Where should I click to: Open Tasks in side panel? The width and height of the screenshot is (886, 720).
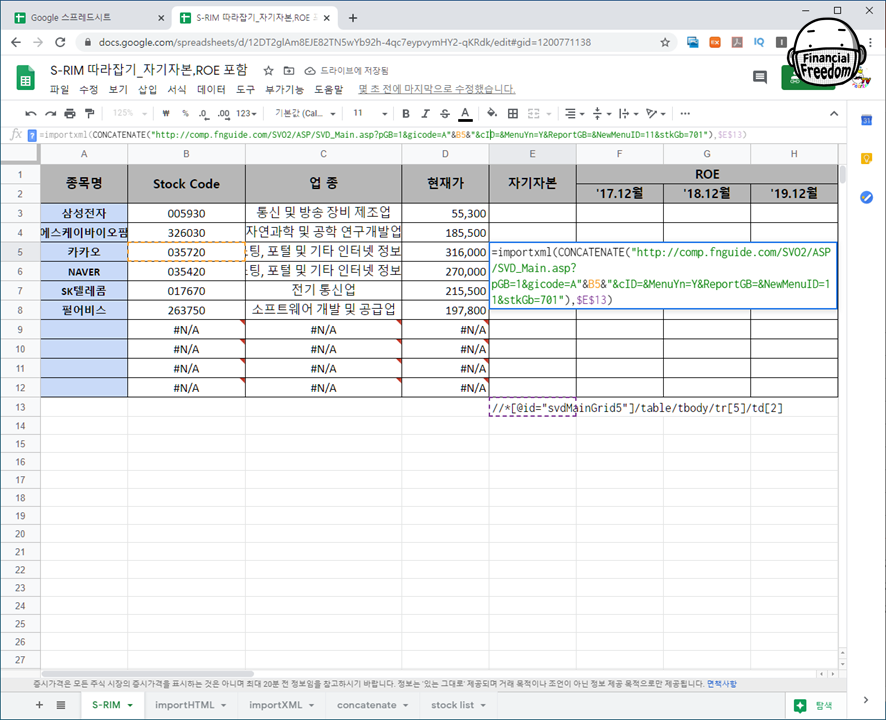pyautogui.click(x=866, y=197)
